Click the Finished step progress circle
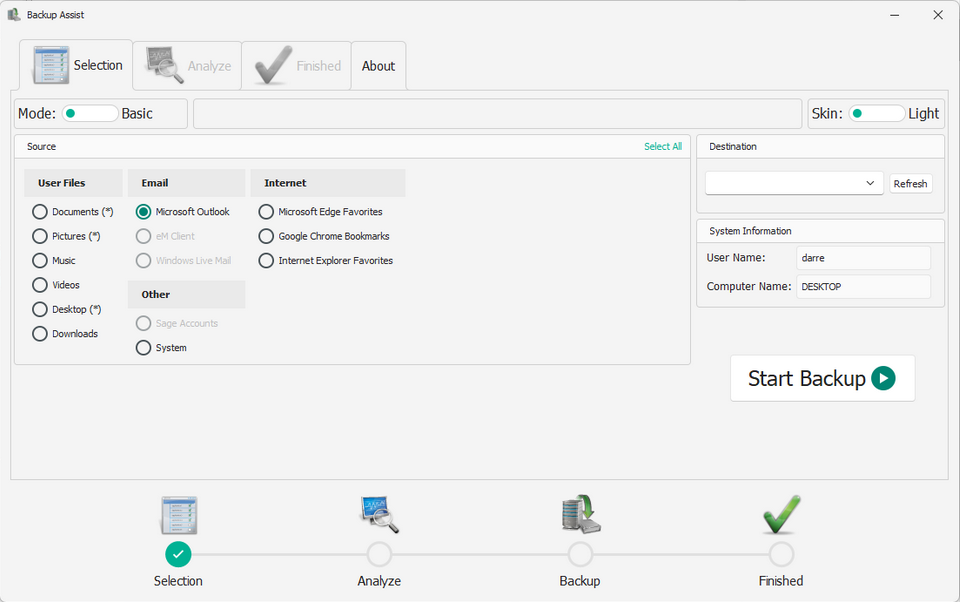 pyautogui.click(x=781, y=554)
